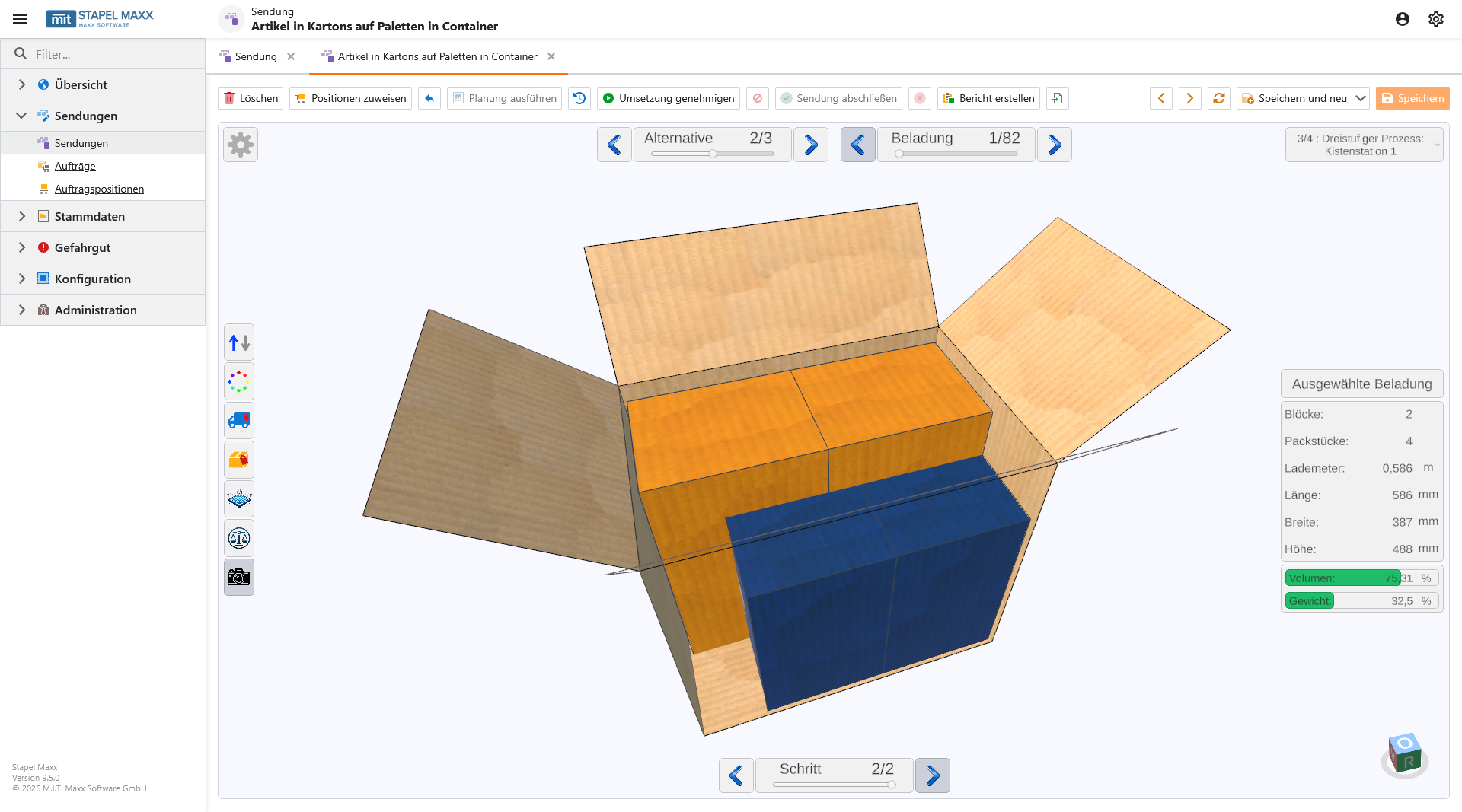Adjust the Beladung slider
The width and height of the screenshot is (1462, 812).
[x=956, y=154]
